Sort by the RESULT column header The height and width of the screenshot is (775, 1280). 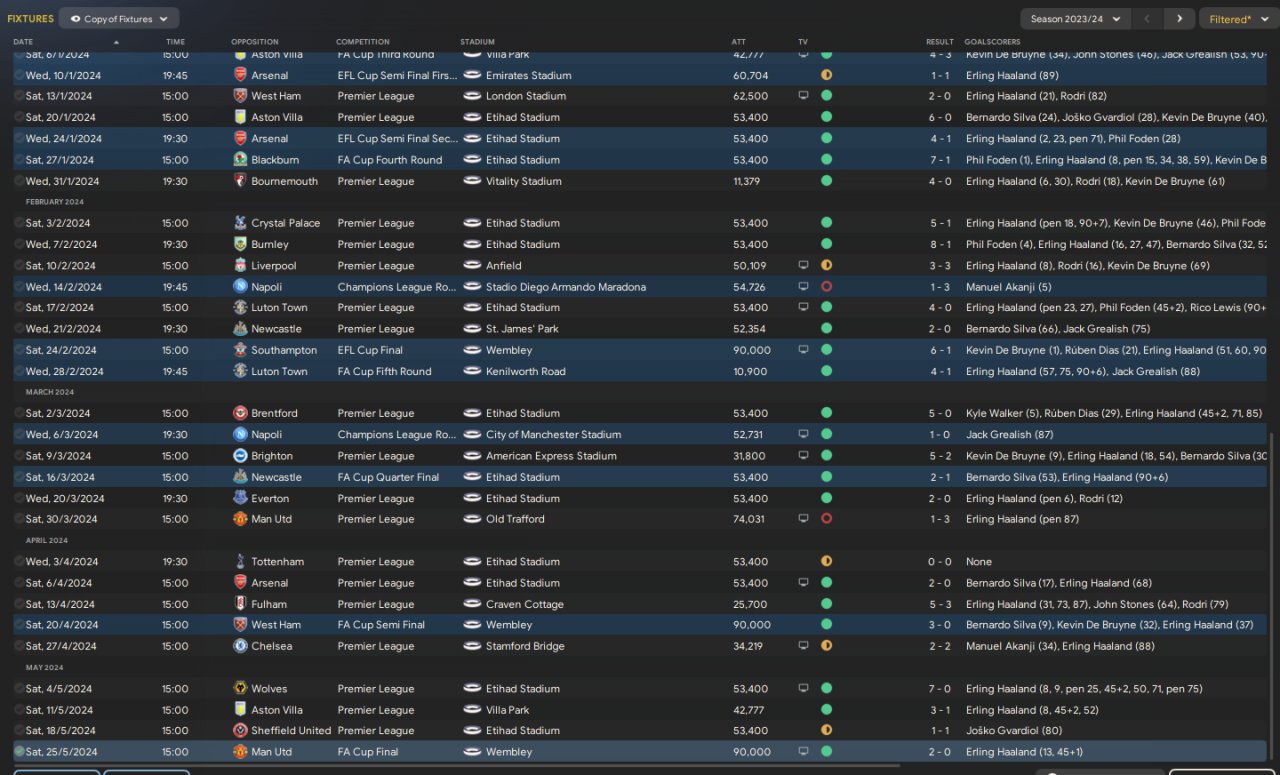[x=940, y=42]
